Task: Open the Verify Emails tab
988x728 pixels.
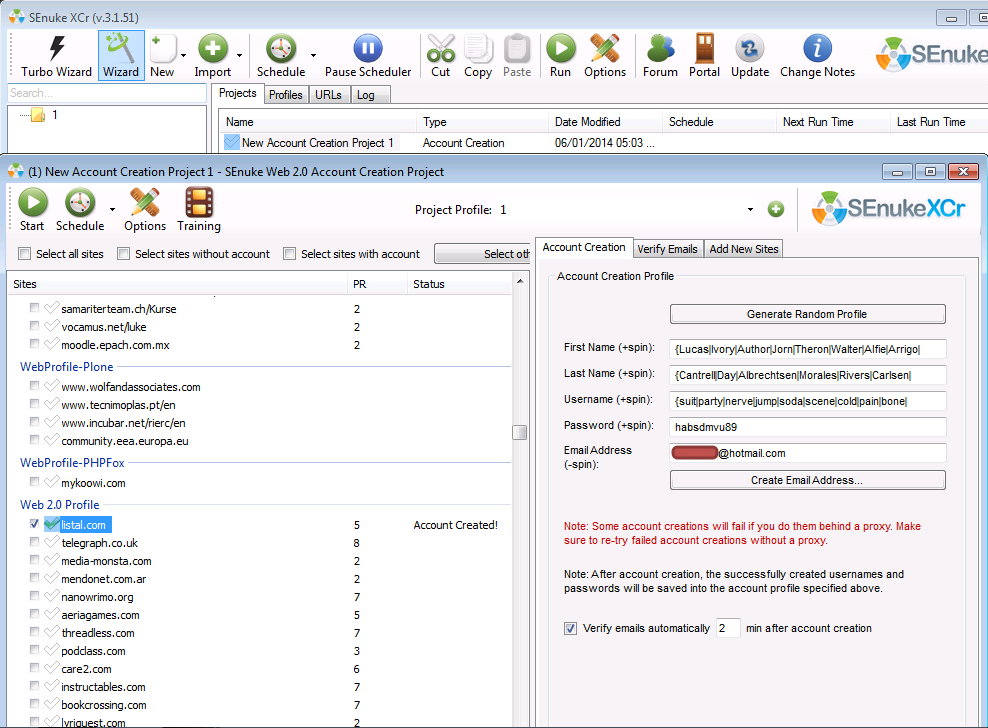Action: (x=667, y=249)
